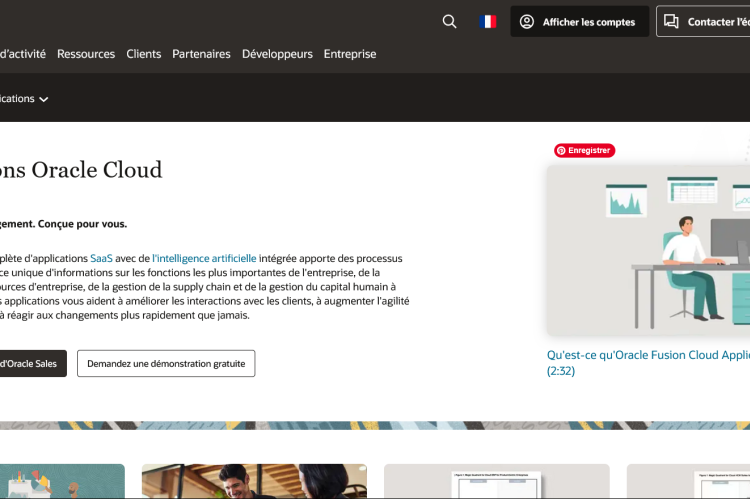The width and height of the screenshot is (750, 499).
Task: Select the card photo of smiling people
Action: (x=253, y=481)
